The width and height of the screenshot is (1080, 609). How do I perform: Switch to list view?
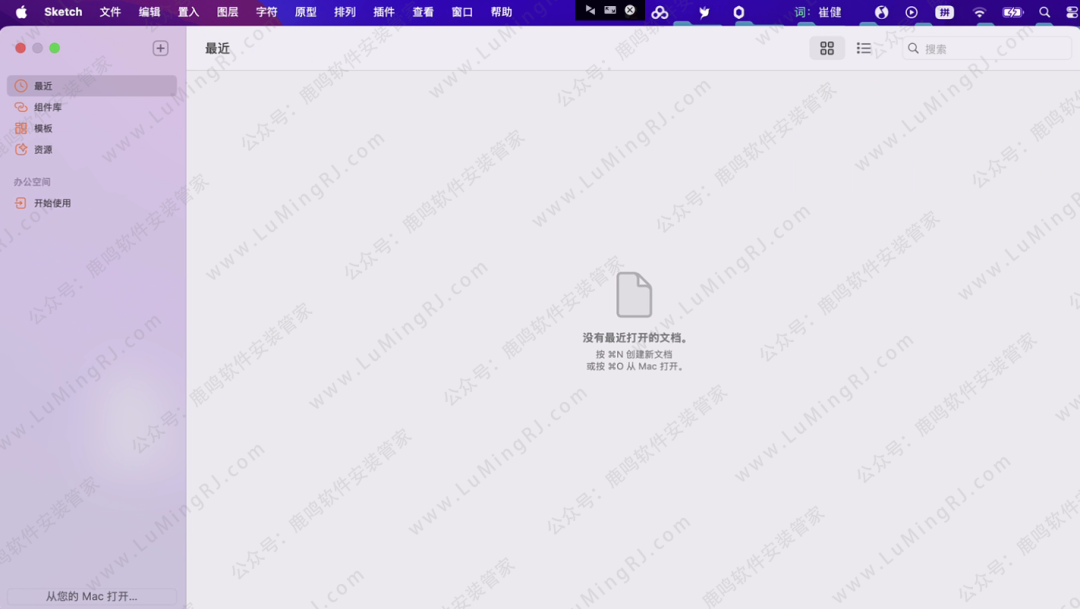click(x=864, y=48)
